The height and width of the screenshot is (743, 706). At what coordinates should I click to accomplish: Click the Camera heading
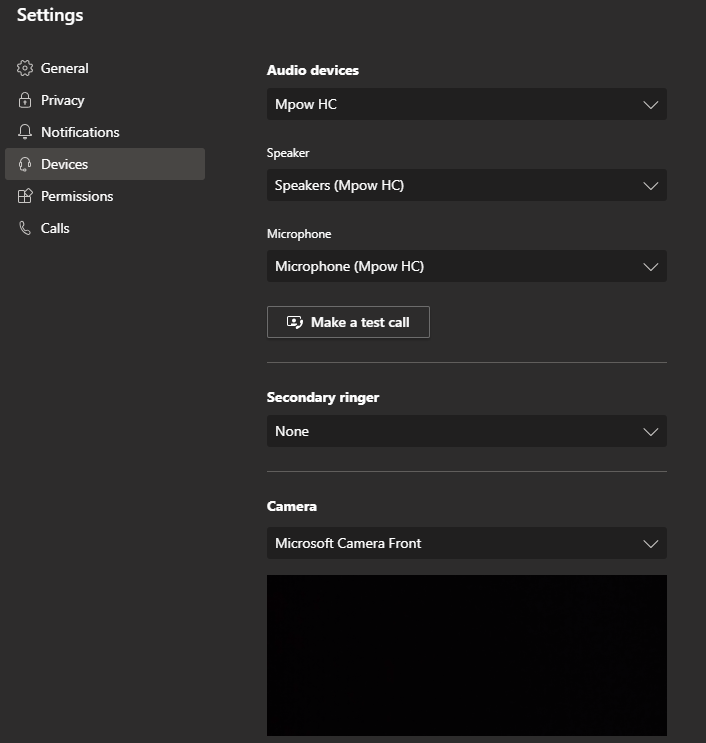click(x=291, y=506)
